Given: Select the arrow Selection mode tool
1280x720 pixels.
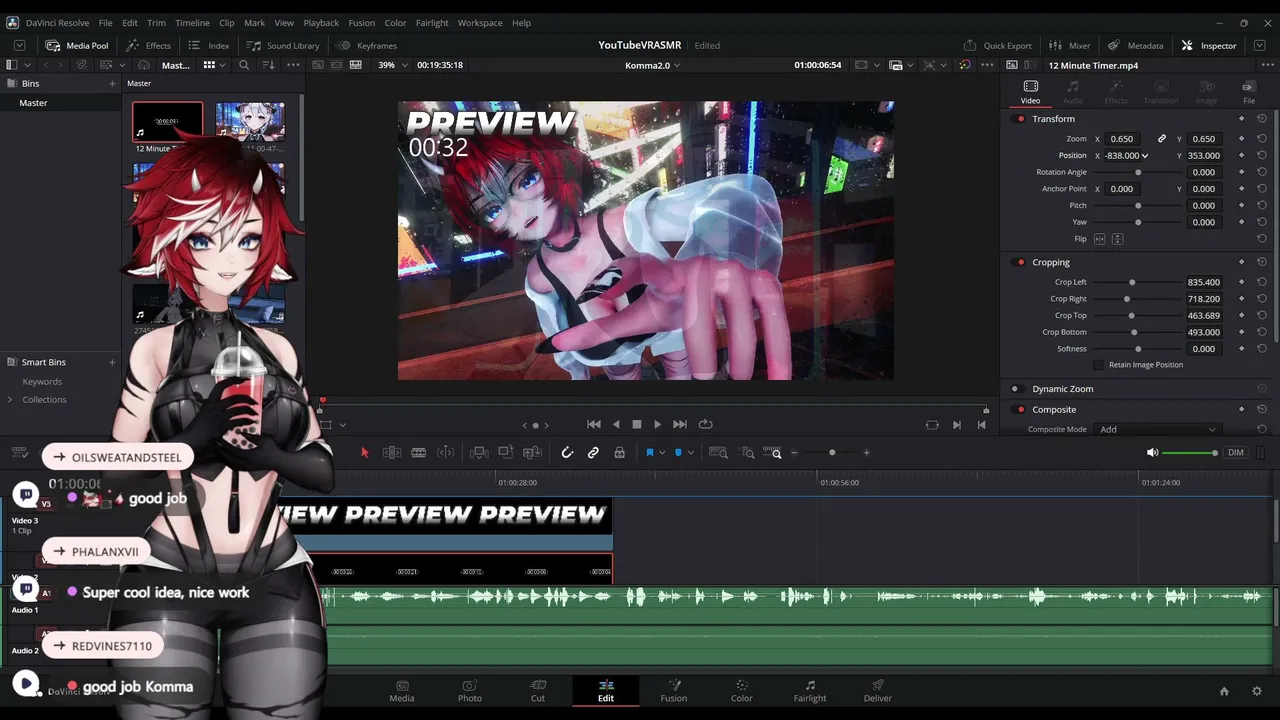Looking at the screenshot, I should click(365, 453).
